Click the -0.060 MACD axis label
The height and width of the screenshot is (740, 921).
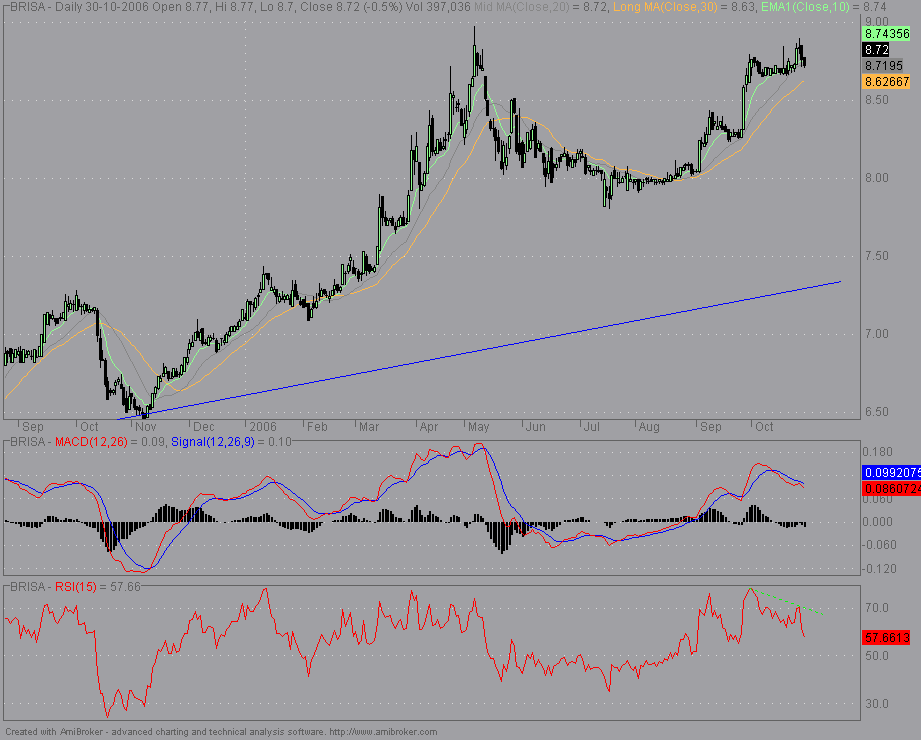tap(878, 545)
